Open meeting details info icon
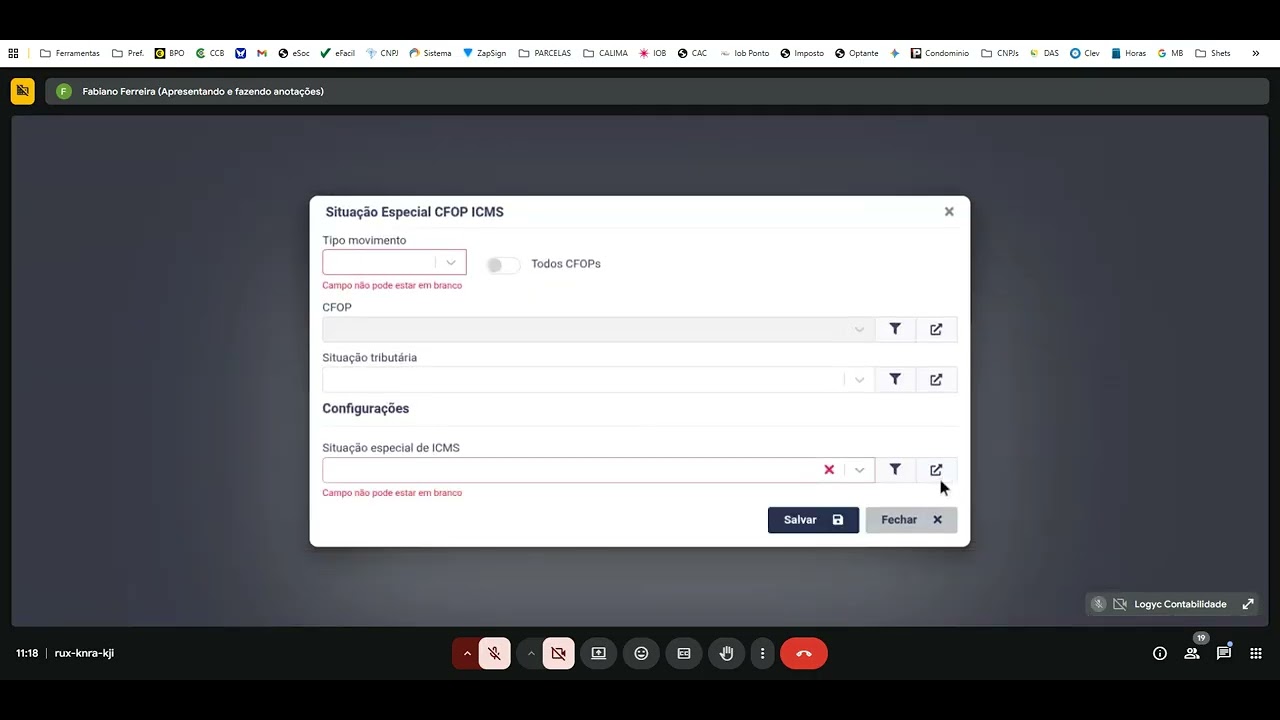Screen dimensions: 1280x720 coord(1160,653)
